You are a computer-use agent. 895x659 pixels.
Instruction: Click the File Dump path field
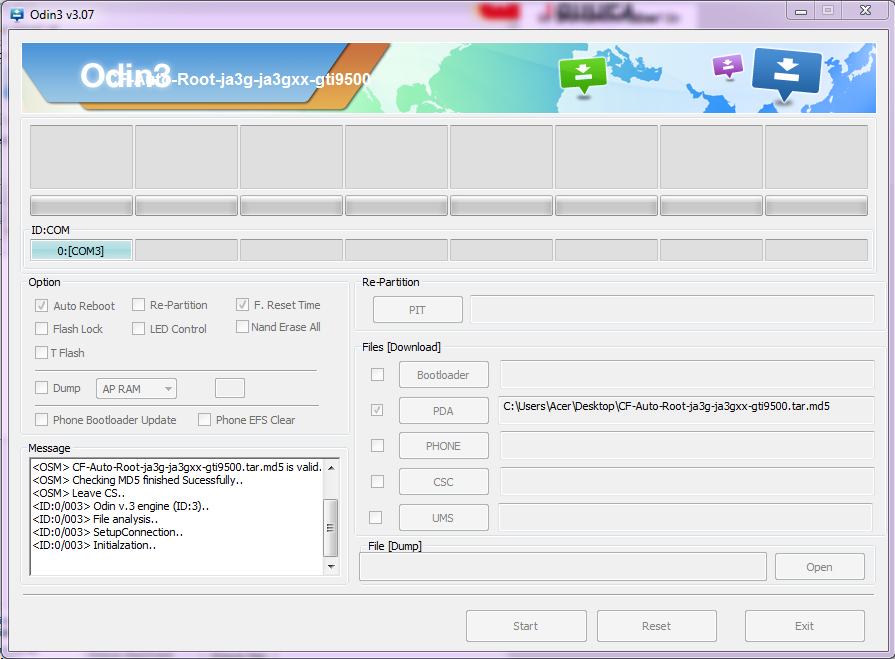click(563, 567)
